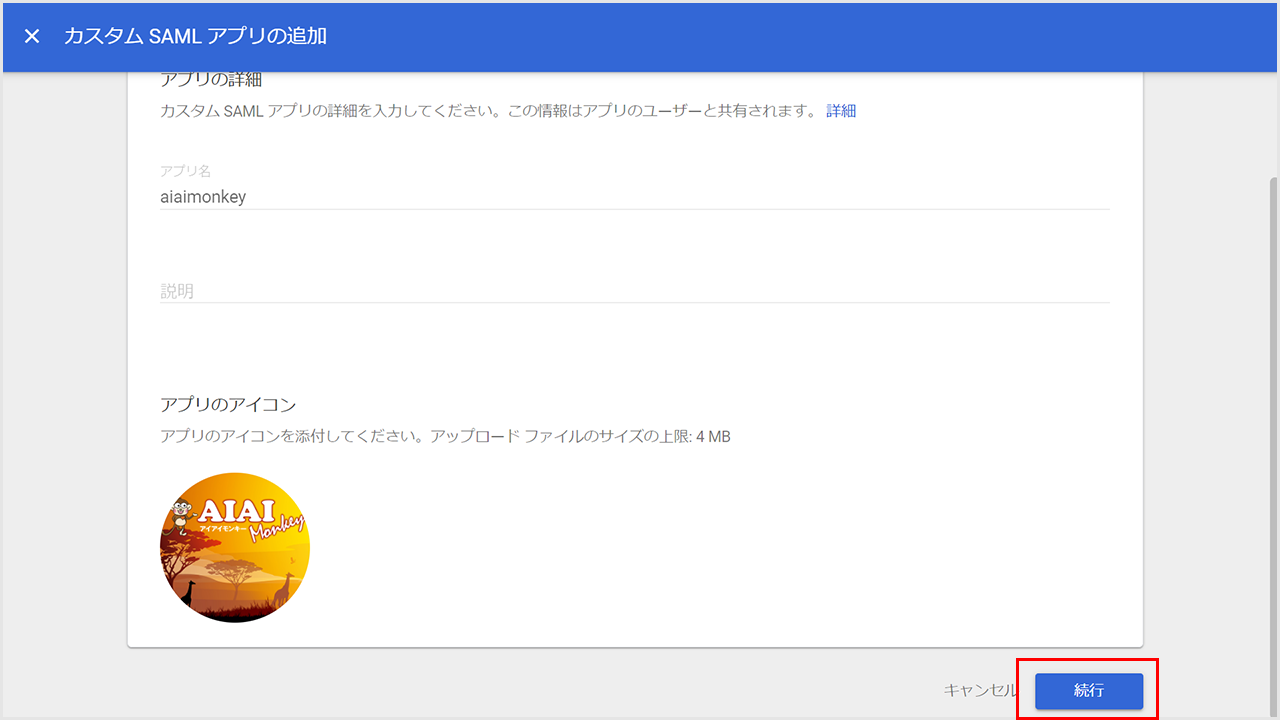
Task: Click the 4 MB upload size limit text
Action: pos(713,437)
